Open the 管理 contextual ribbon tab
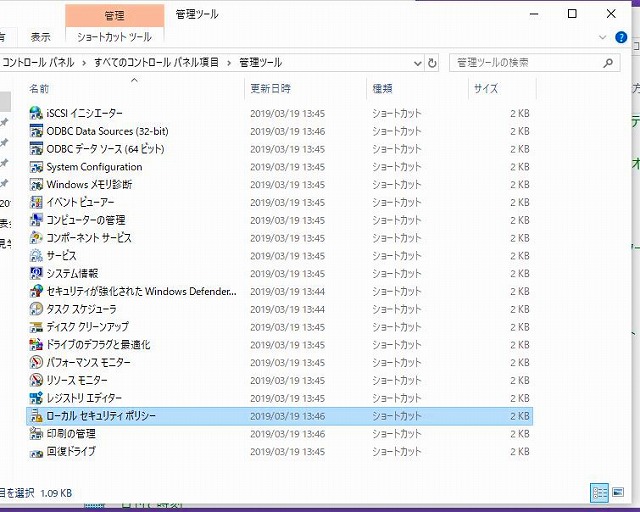The image size is (640, 512). 114,16
